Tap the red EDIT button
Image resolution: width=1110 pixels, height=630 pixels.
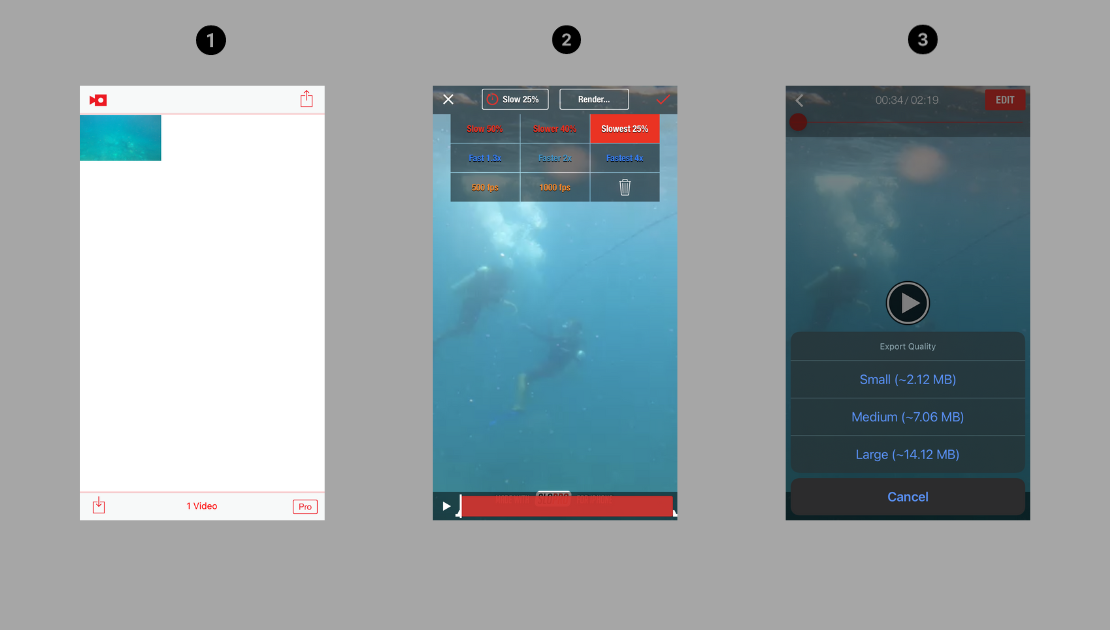pyautogui.click(x=1005, y=100)
